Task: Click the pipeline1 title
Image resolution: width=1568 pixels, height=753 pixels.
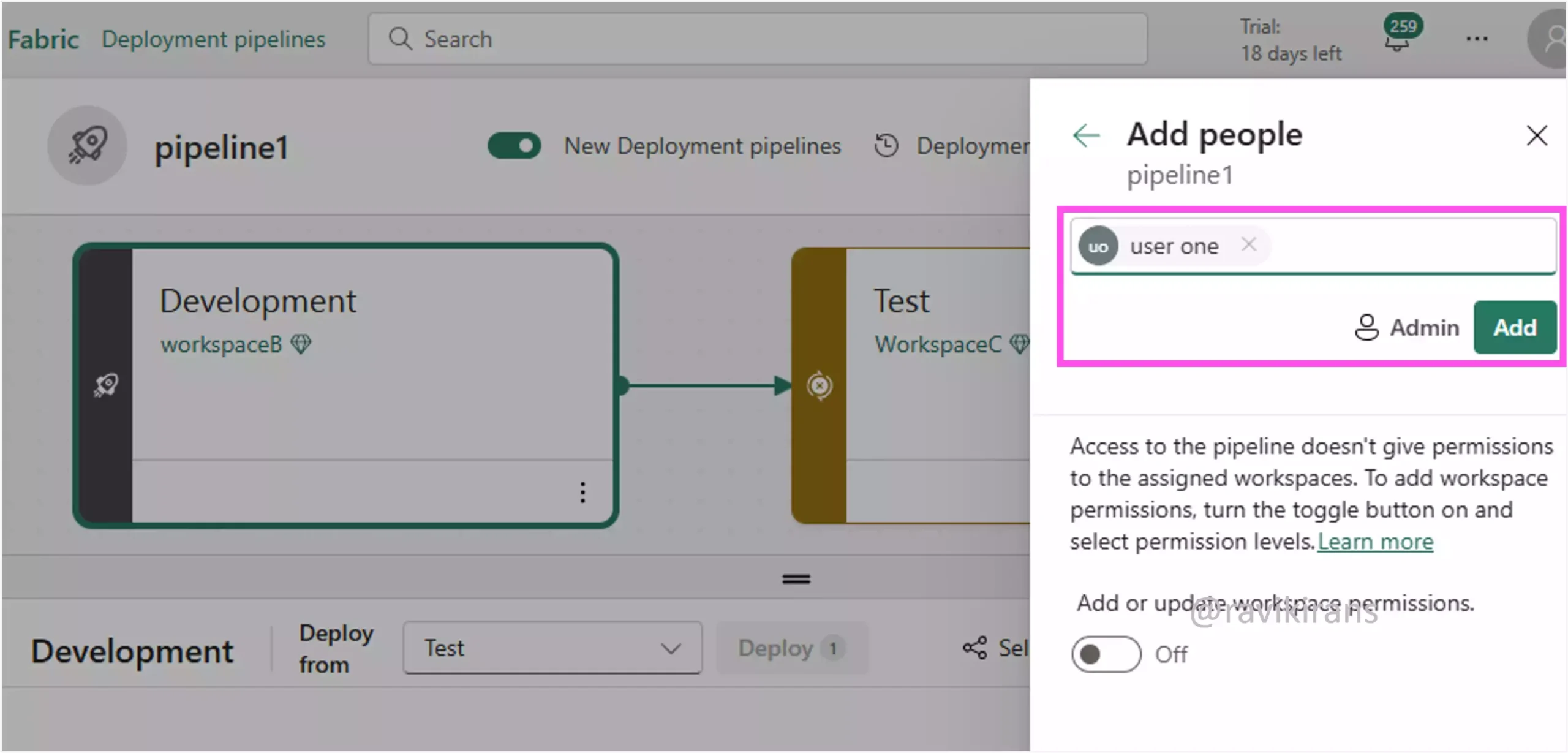Action: click(x=221, y=148)
